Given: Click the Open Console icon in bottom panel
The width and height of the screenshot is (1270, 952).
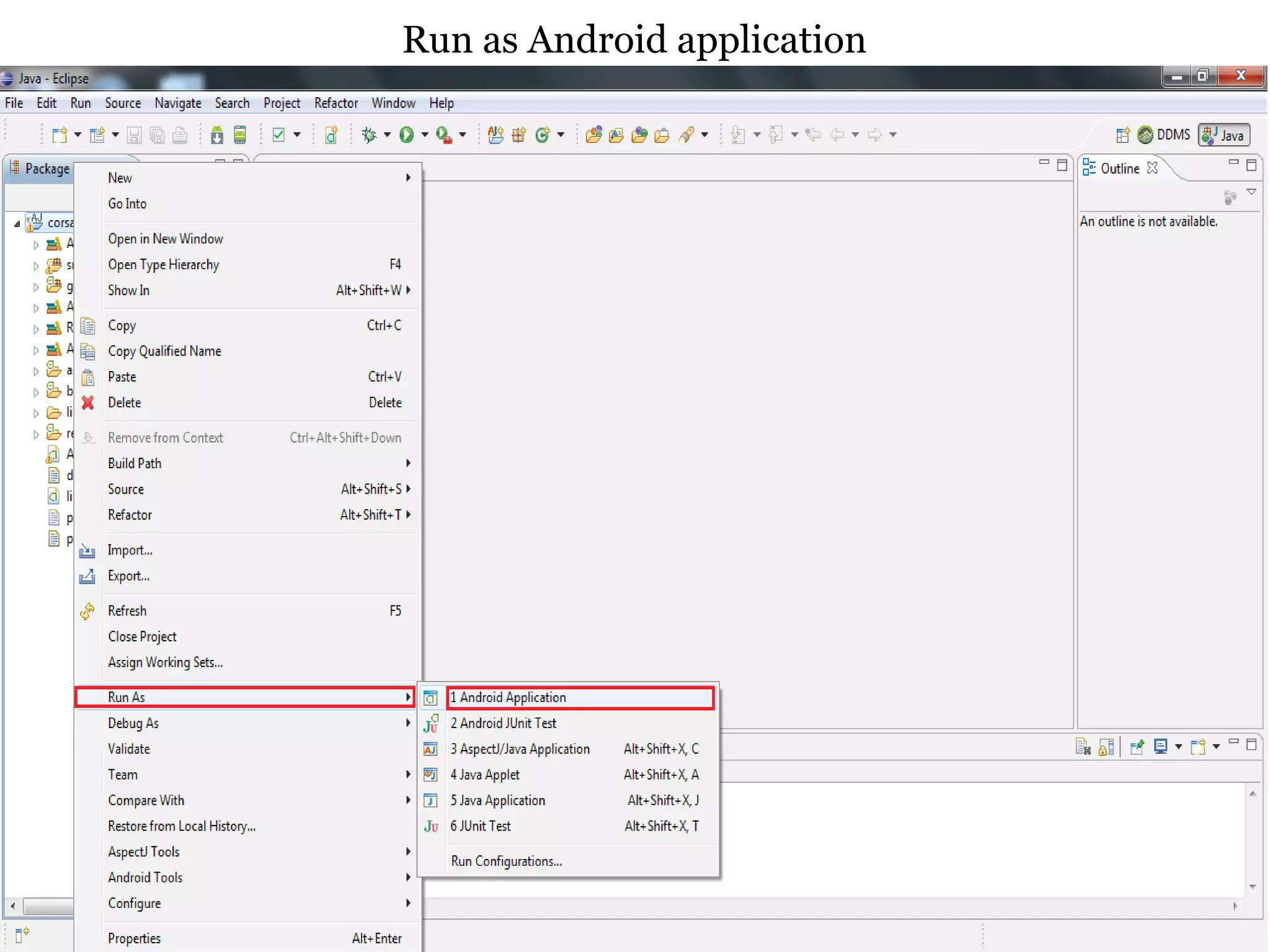Looking at the screenshot, I should (1198, 747).
